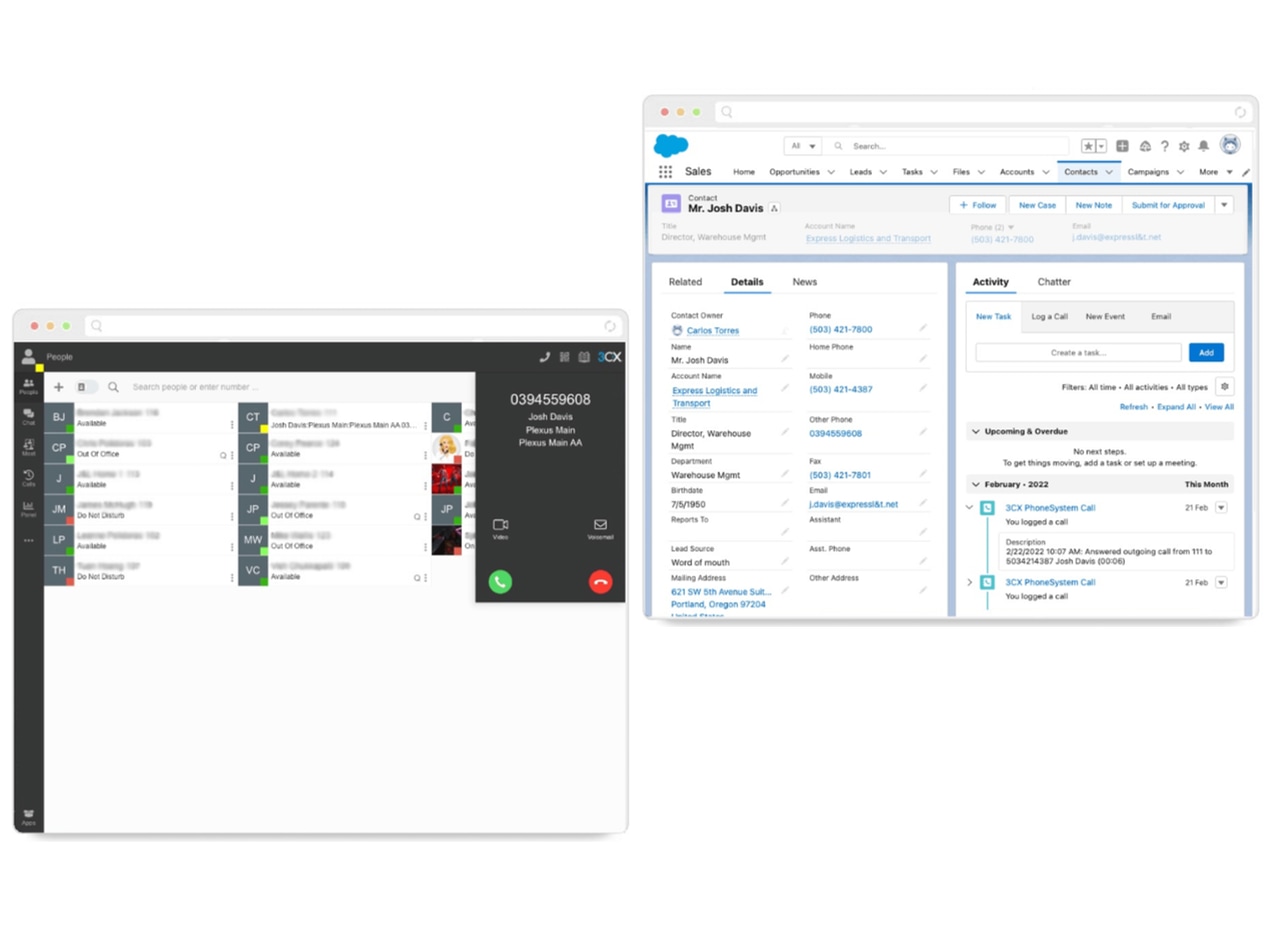Open voicemail from the call panel
The image size is (1280, 928).
click(600, 527)
